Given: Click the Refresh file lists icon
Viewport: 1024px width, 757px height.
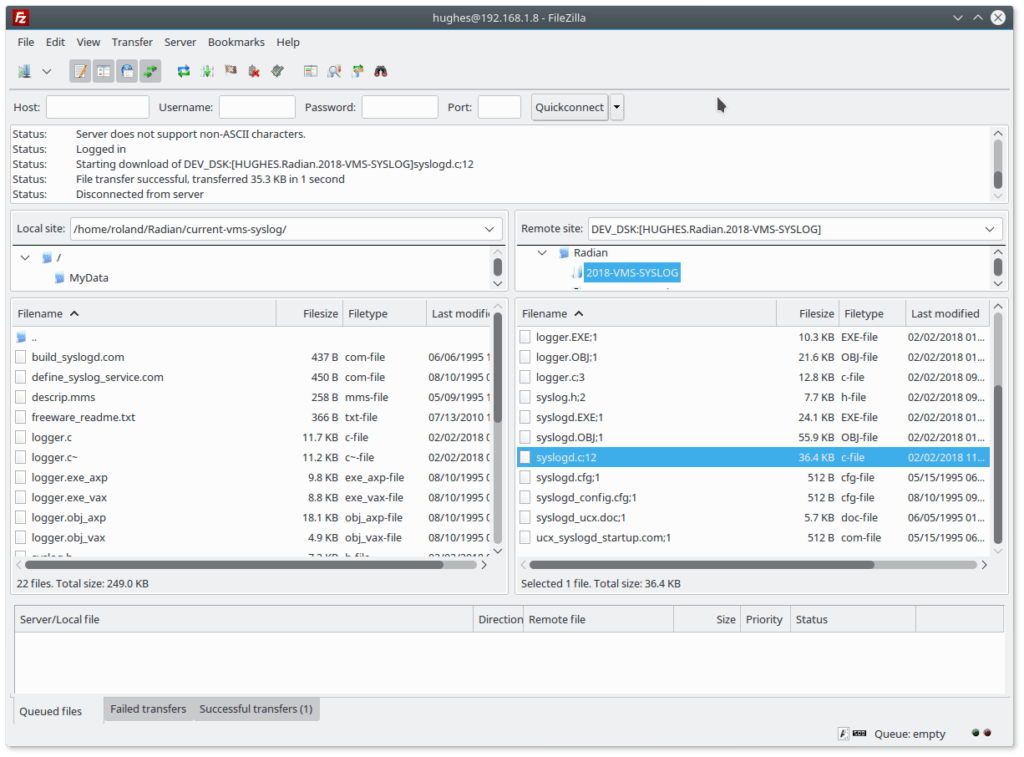Looking at the screenshot, I should point(183,71).
